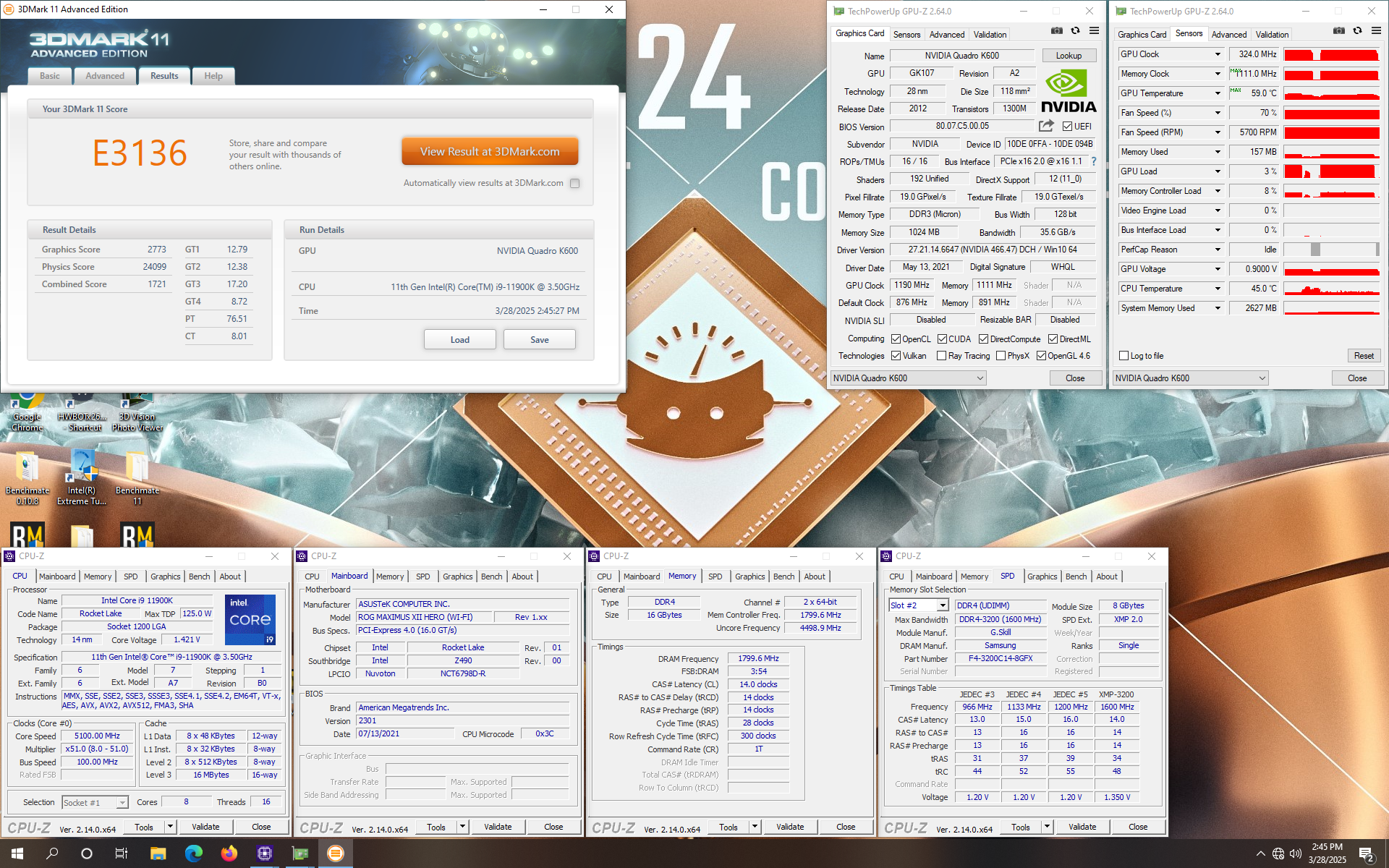Screen dimensions: 1389x868
Task: Click the BIOS export share icon in GPU-Z
Action: (1046, 126)
